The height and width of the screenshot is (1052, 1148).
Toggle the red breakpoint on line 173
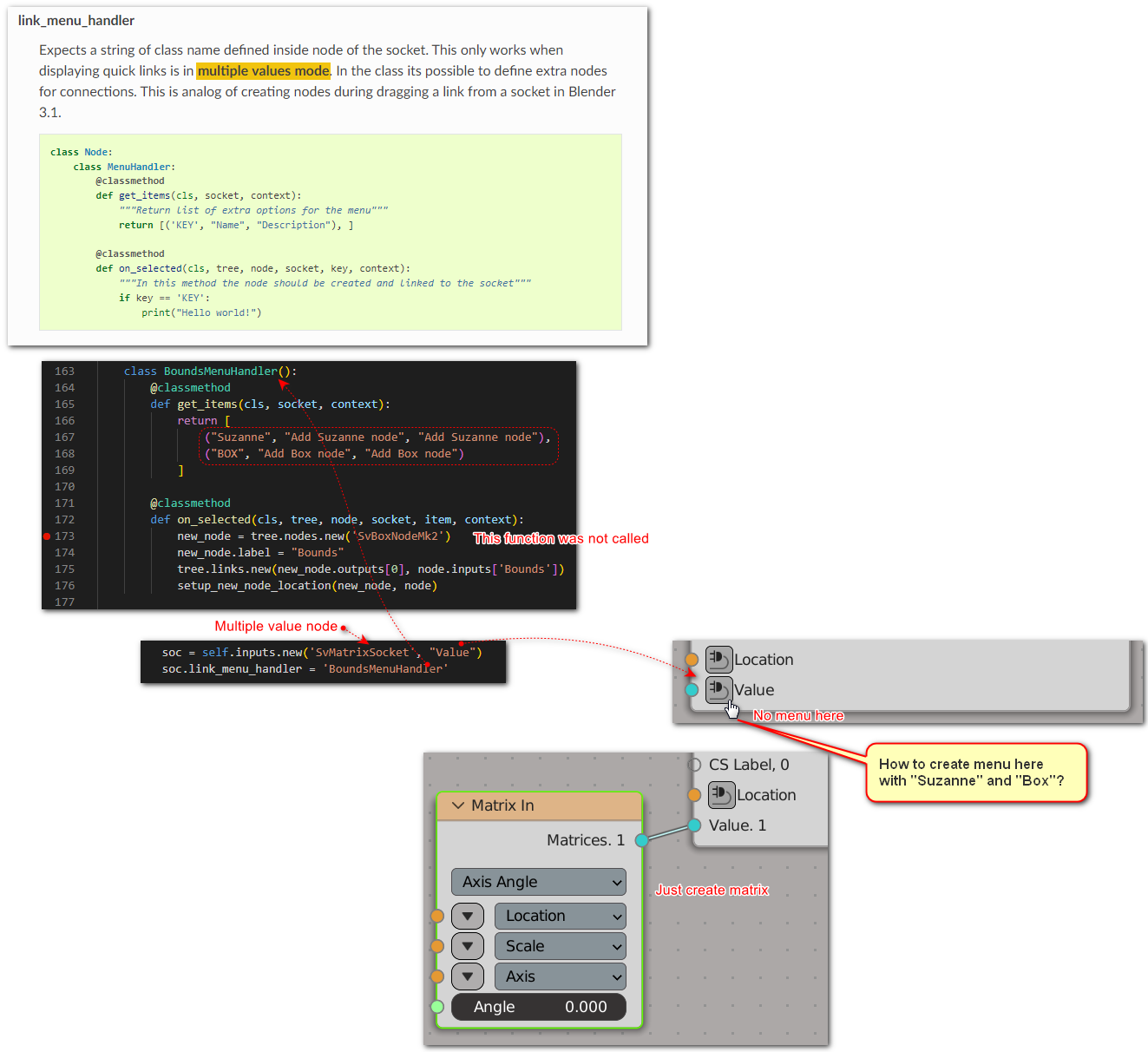pyautogui.click(x=47, y=536)
